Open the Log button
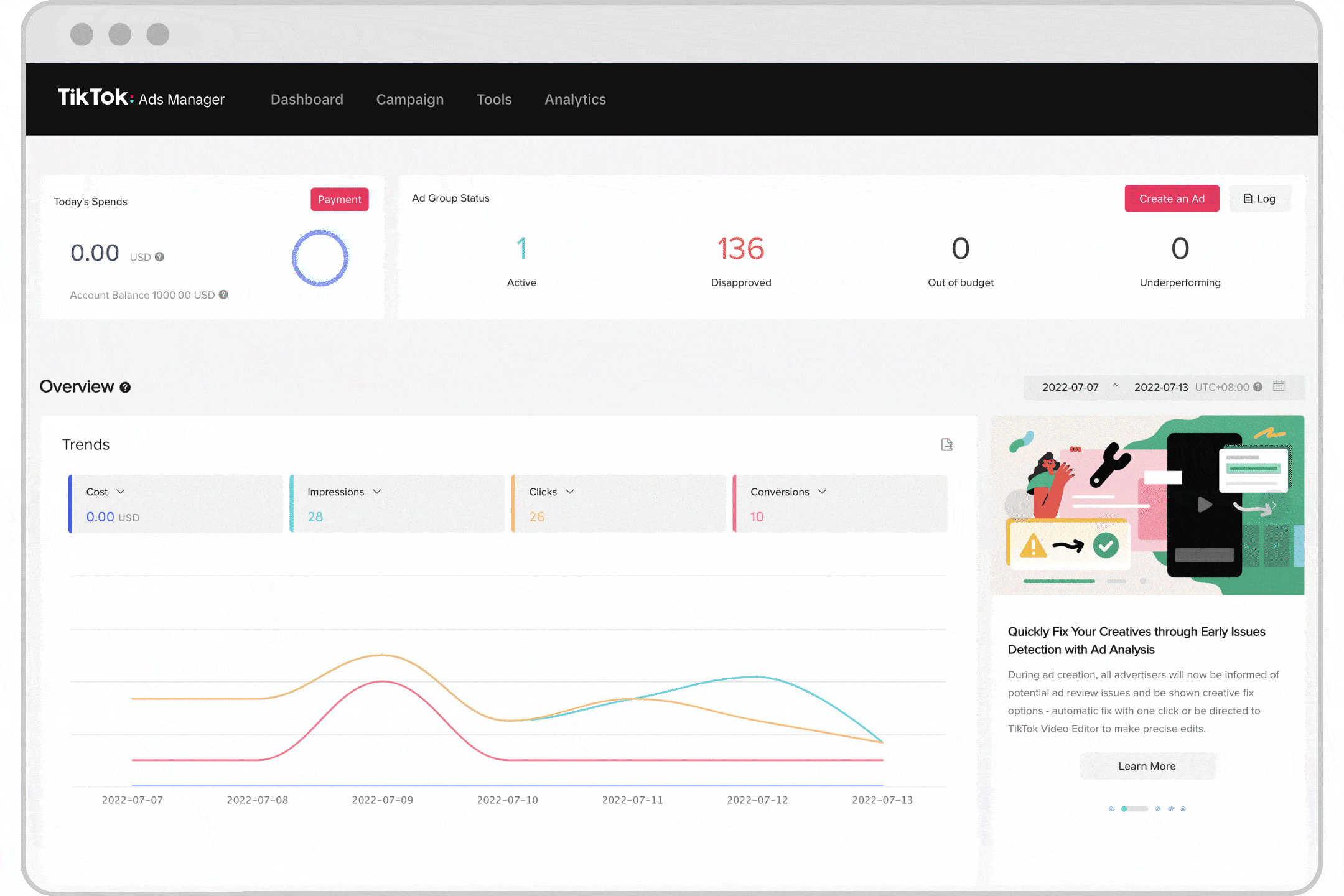This screenshot has width=1344, height=896. click(x=1259, y=198)
